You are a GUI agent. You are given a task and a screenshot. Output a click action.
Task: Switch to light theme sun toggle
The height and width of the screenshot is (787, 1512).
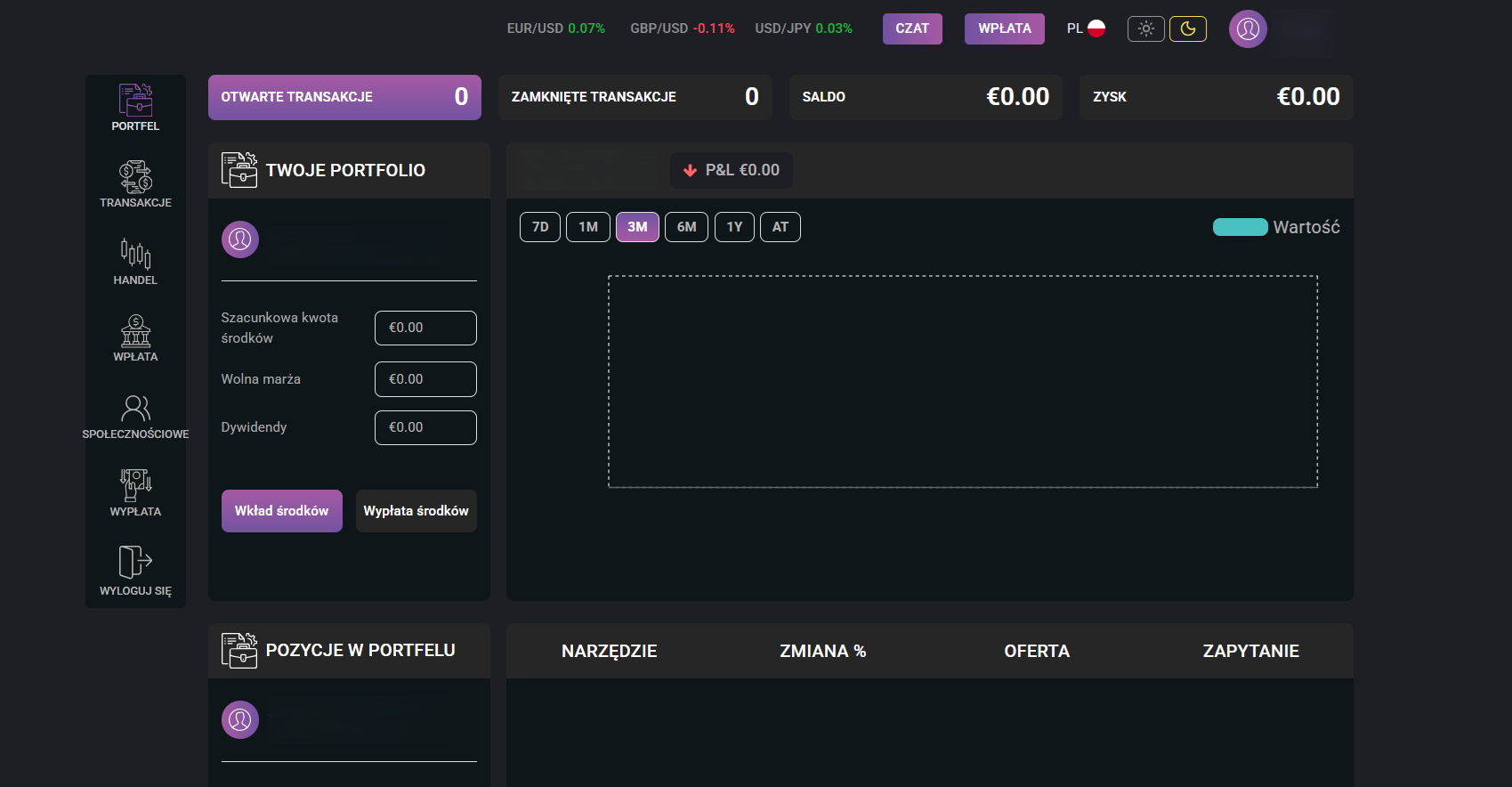(1146, 28)
